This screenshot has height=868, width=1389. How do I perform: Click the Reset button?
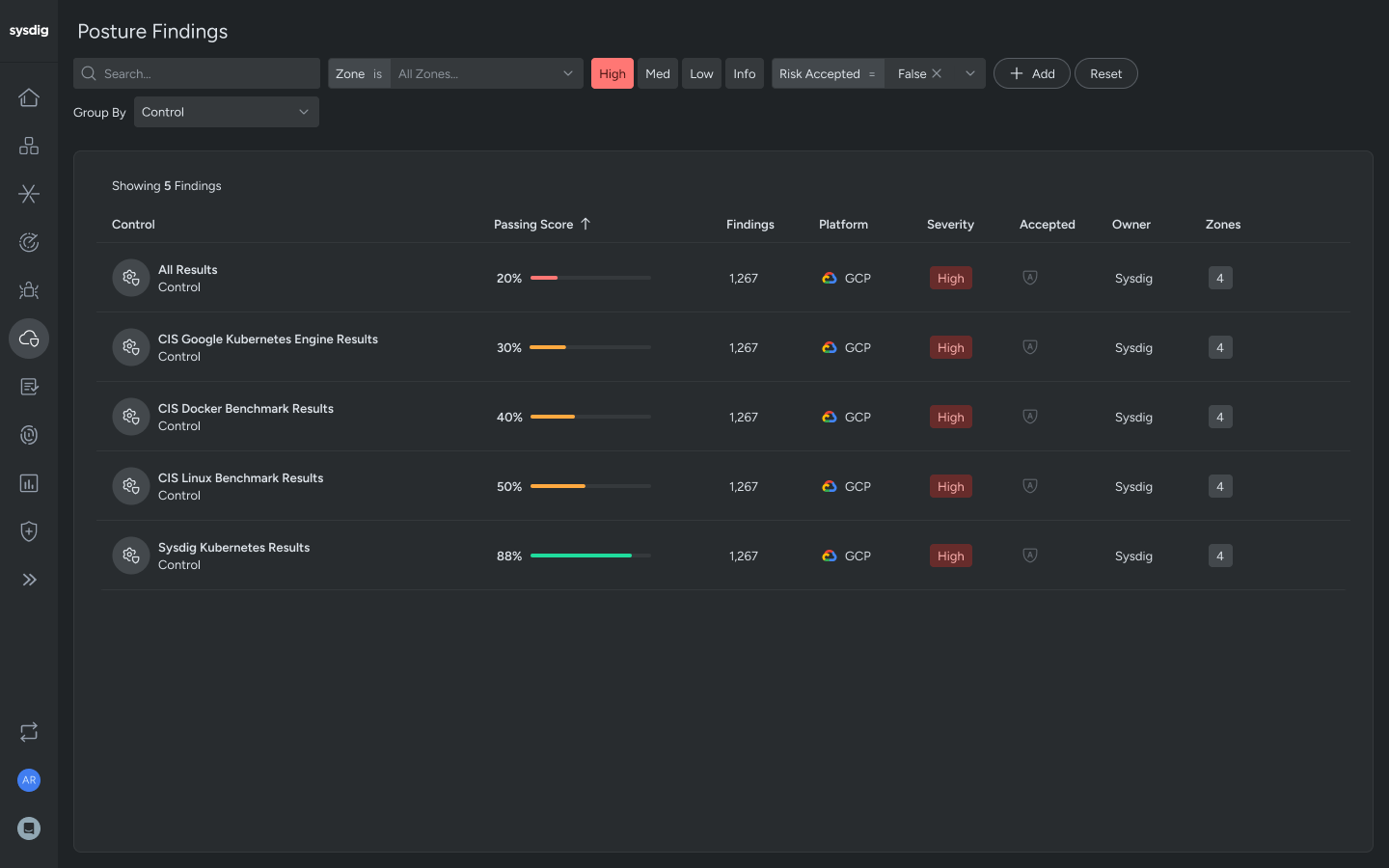coord(1105,73)
